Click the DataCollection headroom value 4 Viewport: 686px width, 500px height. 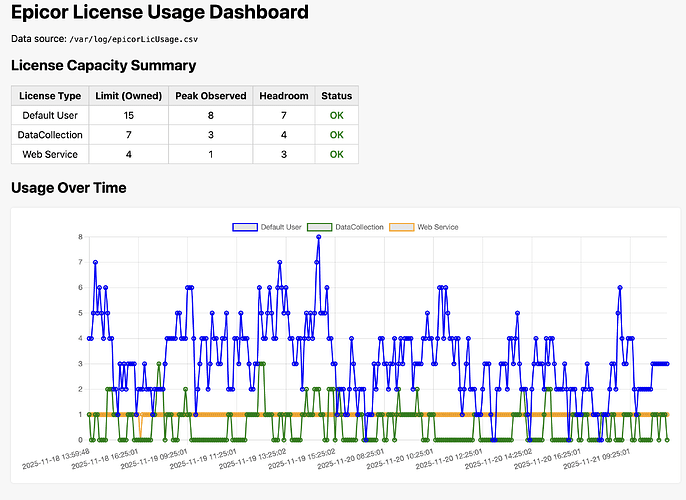(x=284, y=135)
